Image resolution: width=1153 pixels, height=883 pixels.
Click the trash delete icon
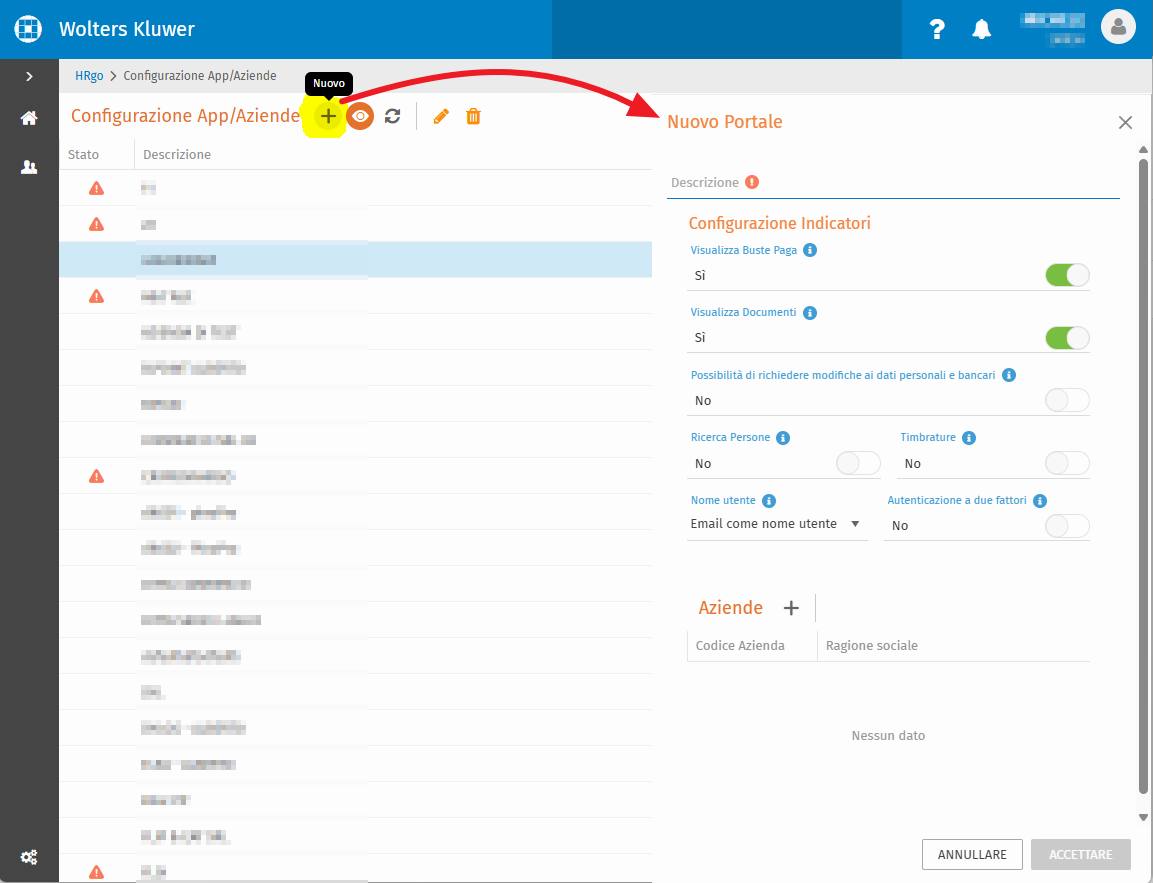474,116
